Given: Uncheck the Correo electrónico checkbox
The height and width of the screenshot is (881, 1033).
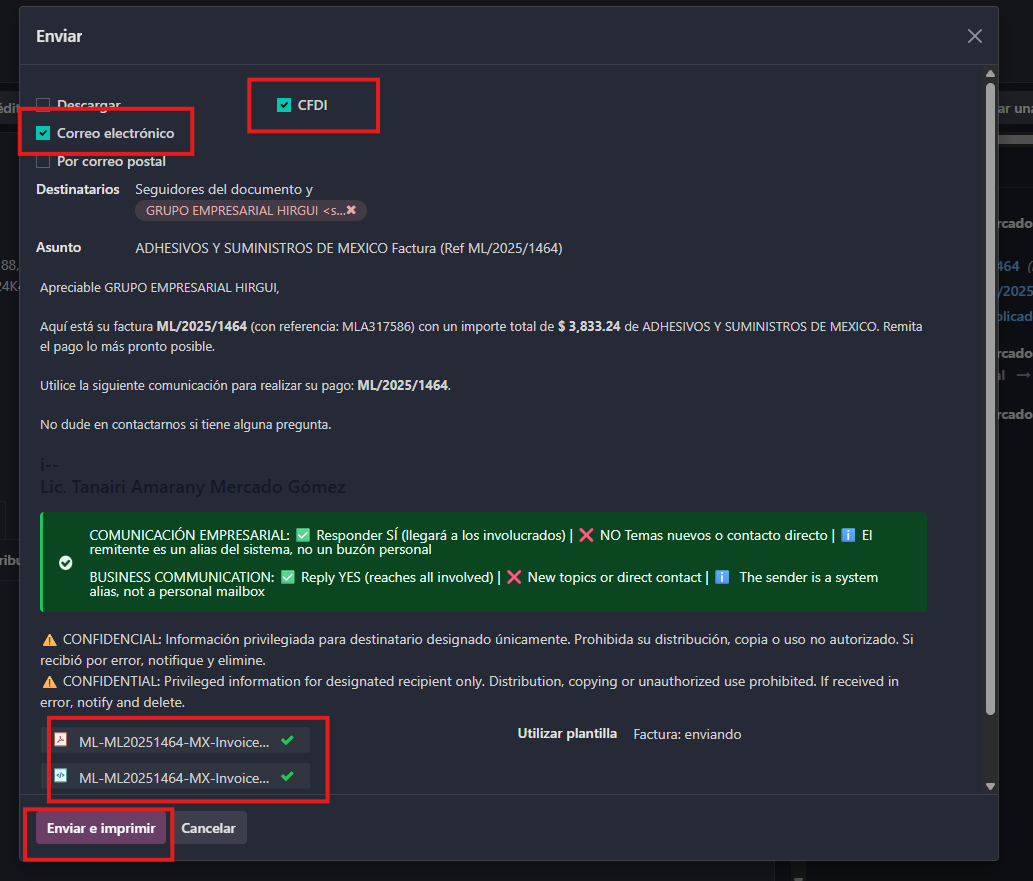Looking at the screenshot, I should click(43, 133).
